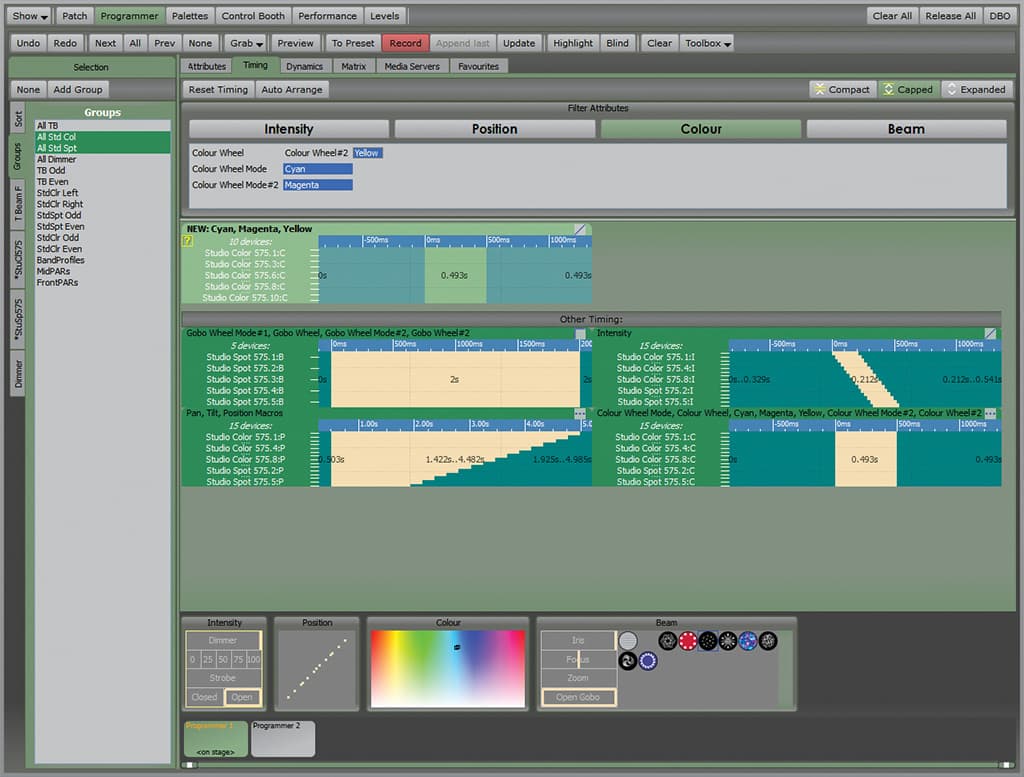Switch to the Levels tab
1024x777 pixels.
click(x=385, y=16)
